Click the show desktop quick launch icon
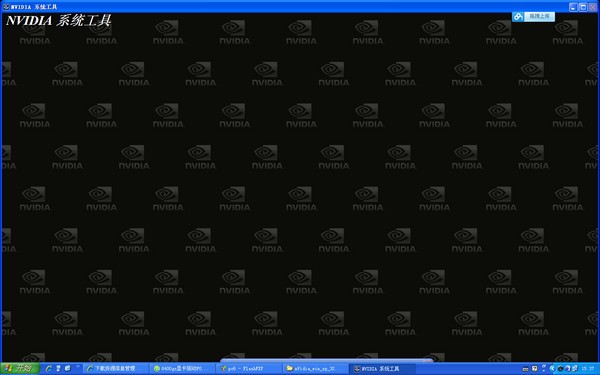Image resolution: width=600 pixels, height=375 pixels. tap(67, 368)
